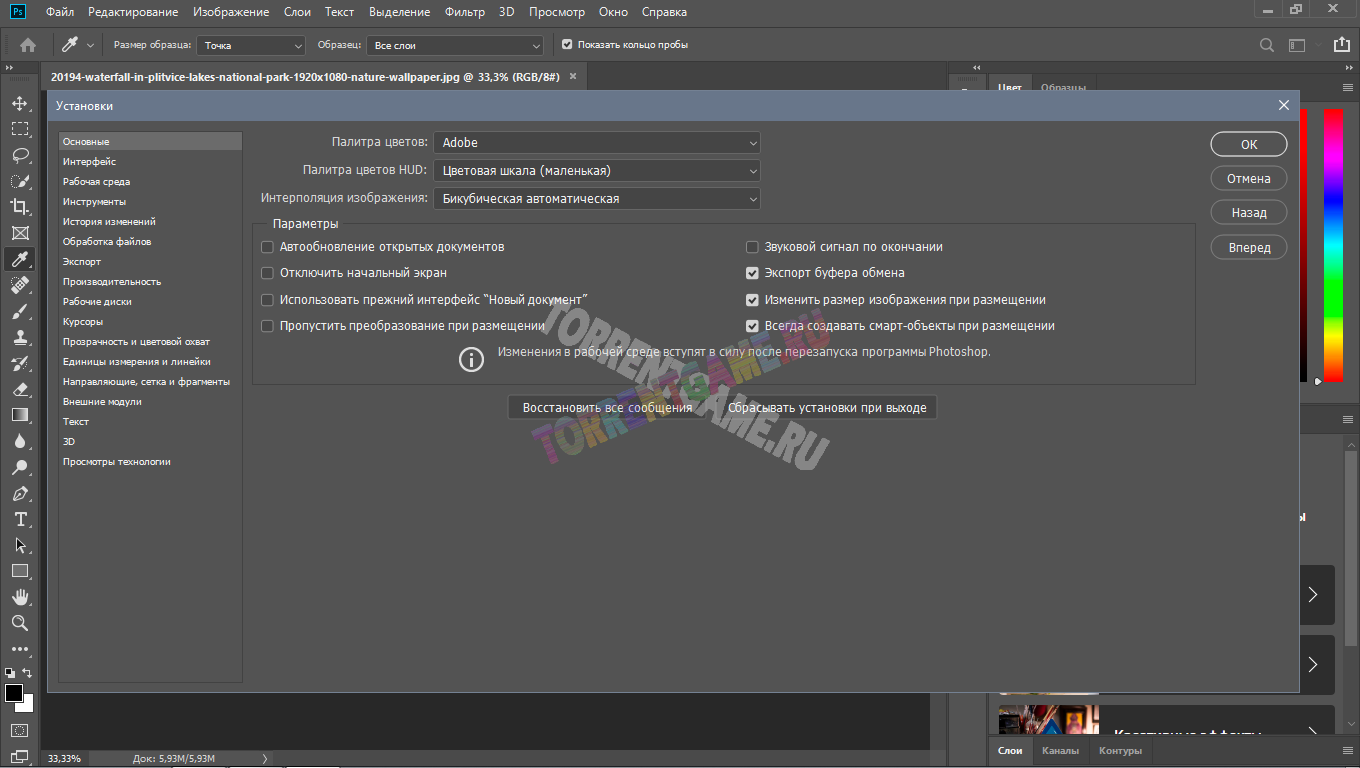Switch to the Каналы tab
Screen dimensions: 1360x768
[1060, 751]
